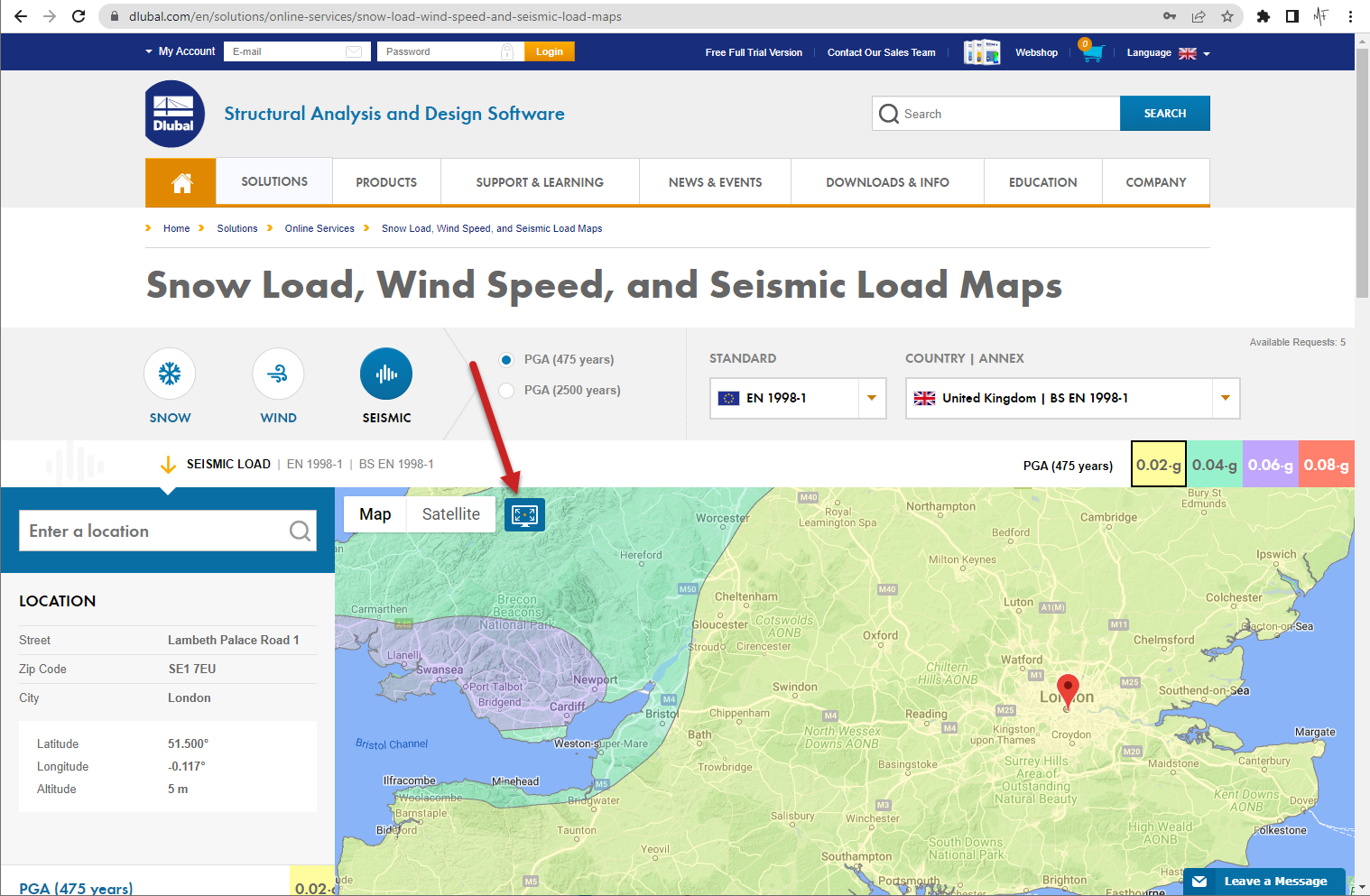Click the Dlubal logo
The height and width of the screenshot is (896, 1370).
pos(173,114)
